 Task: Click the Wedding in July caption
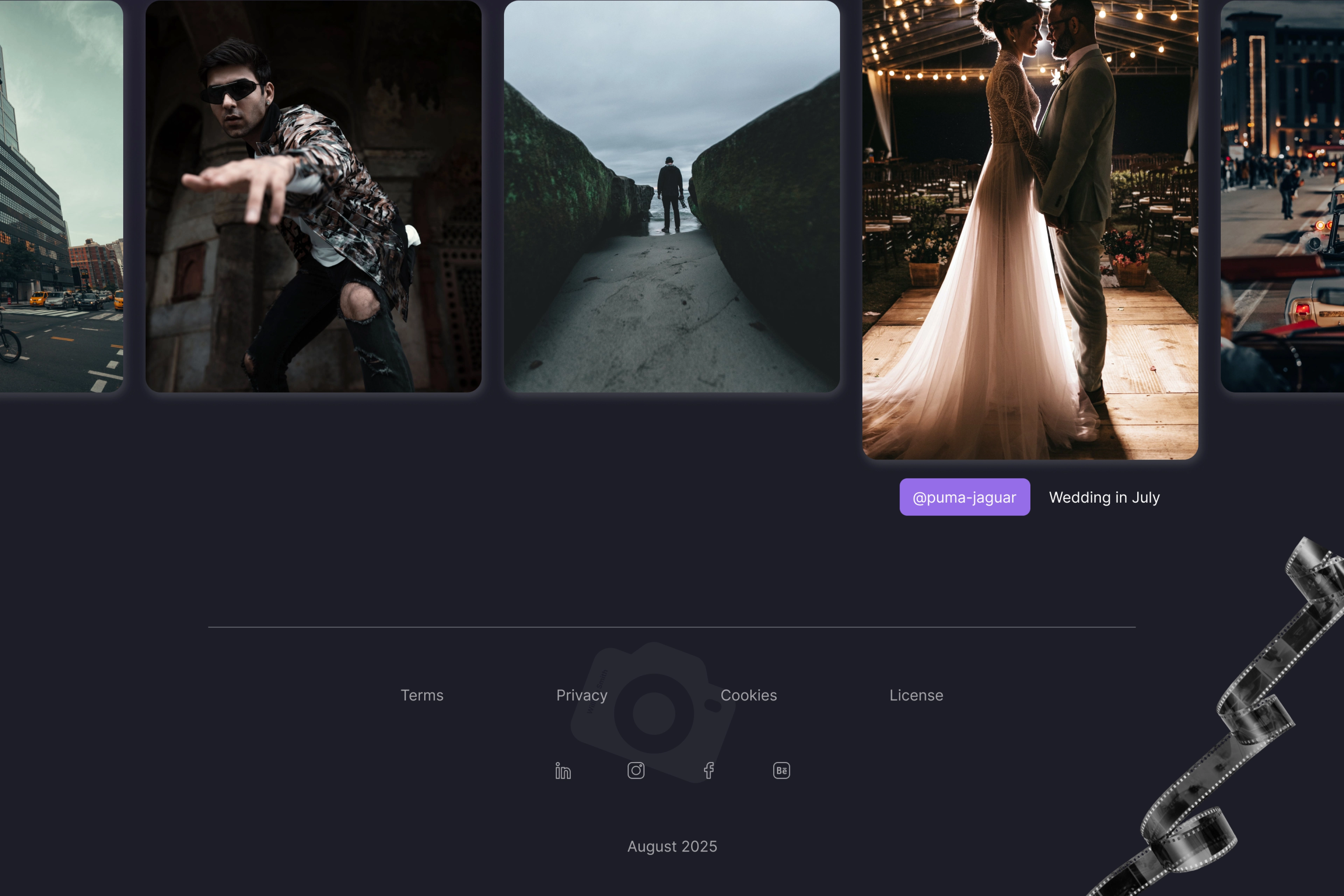(1104, 497)
